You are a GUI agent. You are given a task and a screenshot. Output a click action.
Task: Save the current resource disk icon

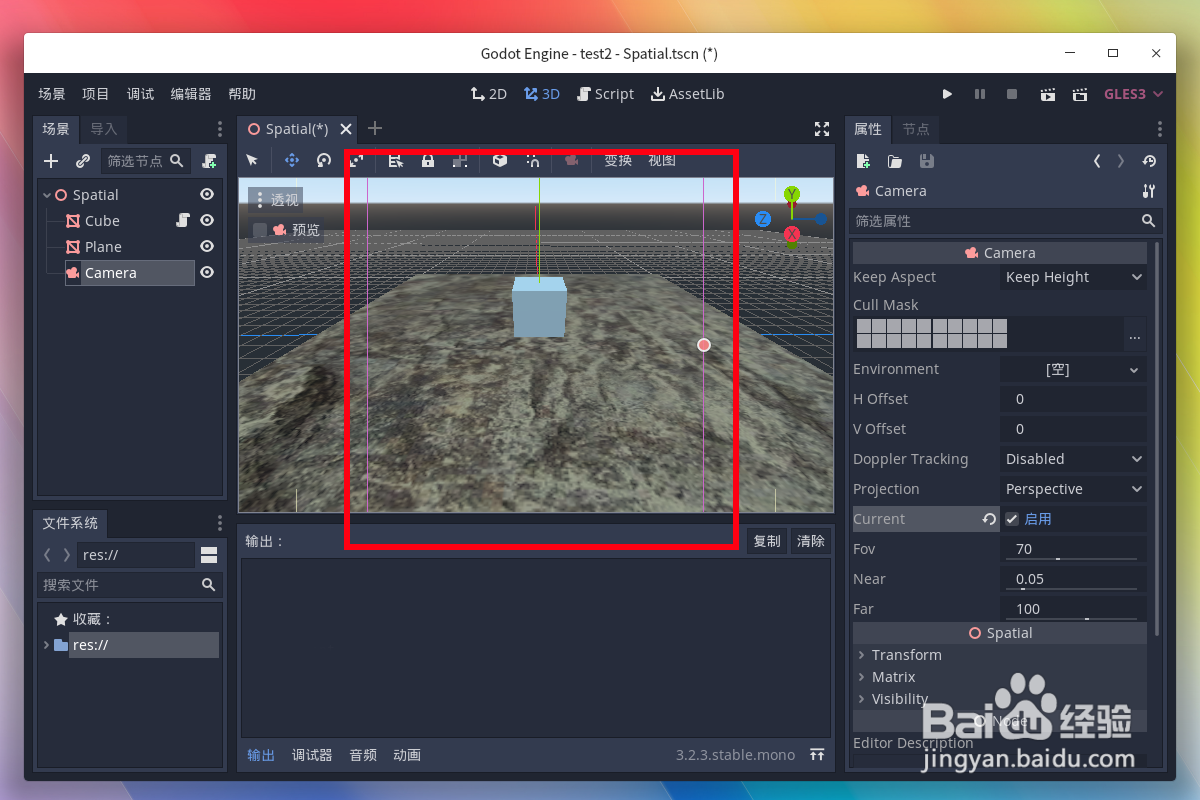click(927, 160)
